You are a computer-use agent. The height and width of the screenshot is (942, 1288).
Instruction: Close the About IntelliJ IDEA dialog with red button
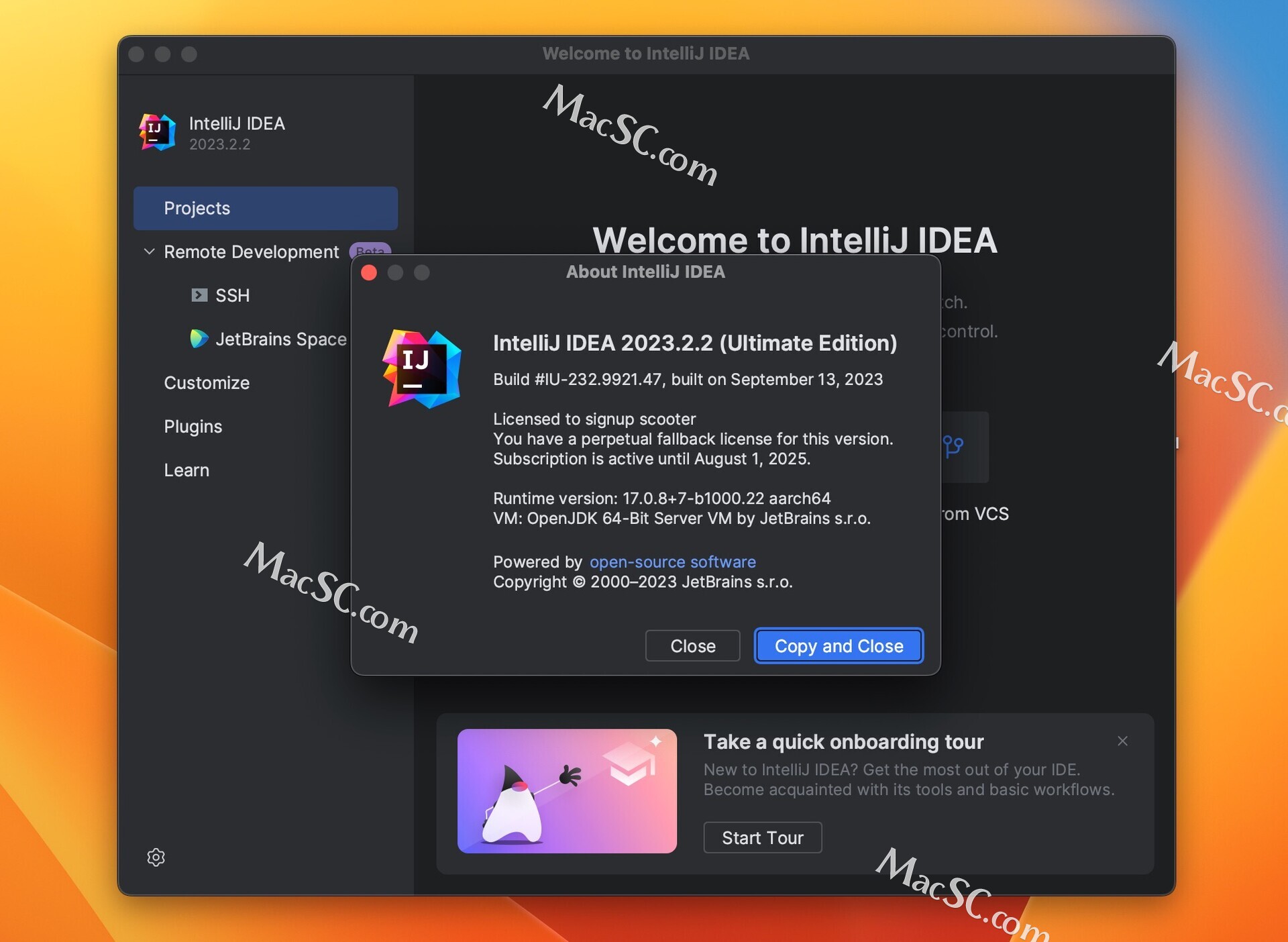point(369,272)
